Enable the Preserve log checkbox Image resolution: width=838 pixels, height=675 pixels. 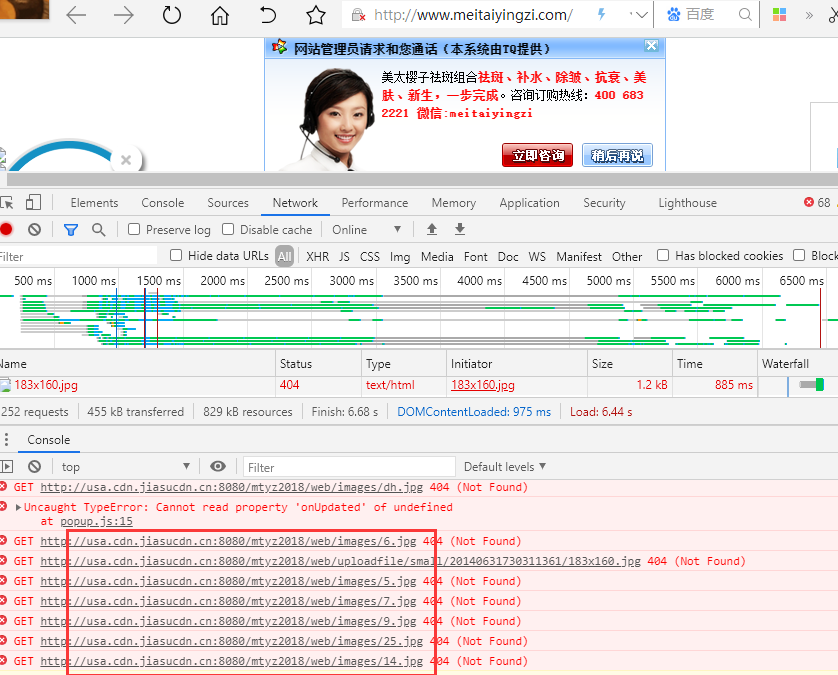pos(134,229)
